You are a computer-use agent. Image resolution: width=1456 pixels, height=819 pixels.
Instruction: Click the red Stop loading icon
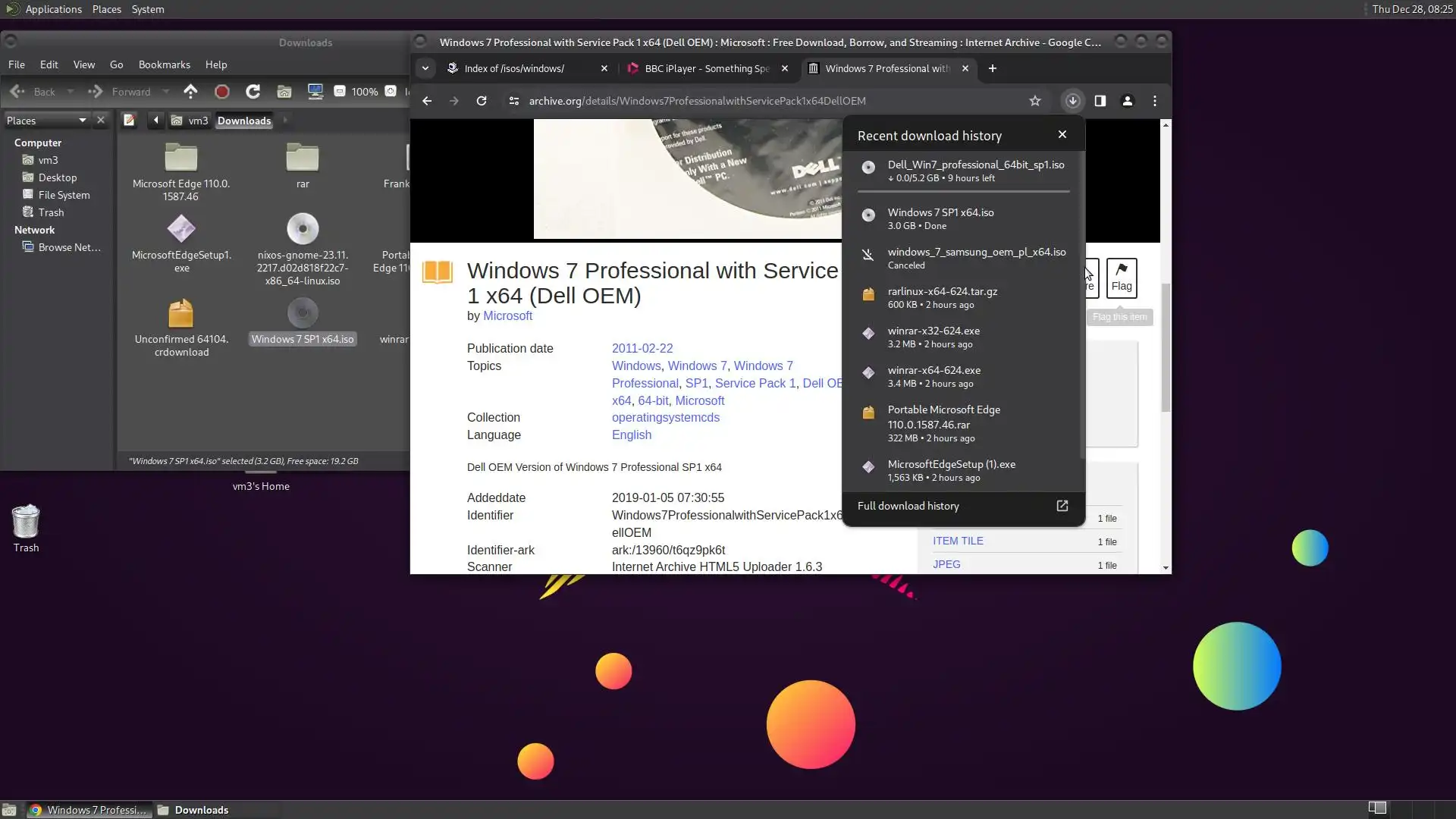coord(221,92)
